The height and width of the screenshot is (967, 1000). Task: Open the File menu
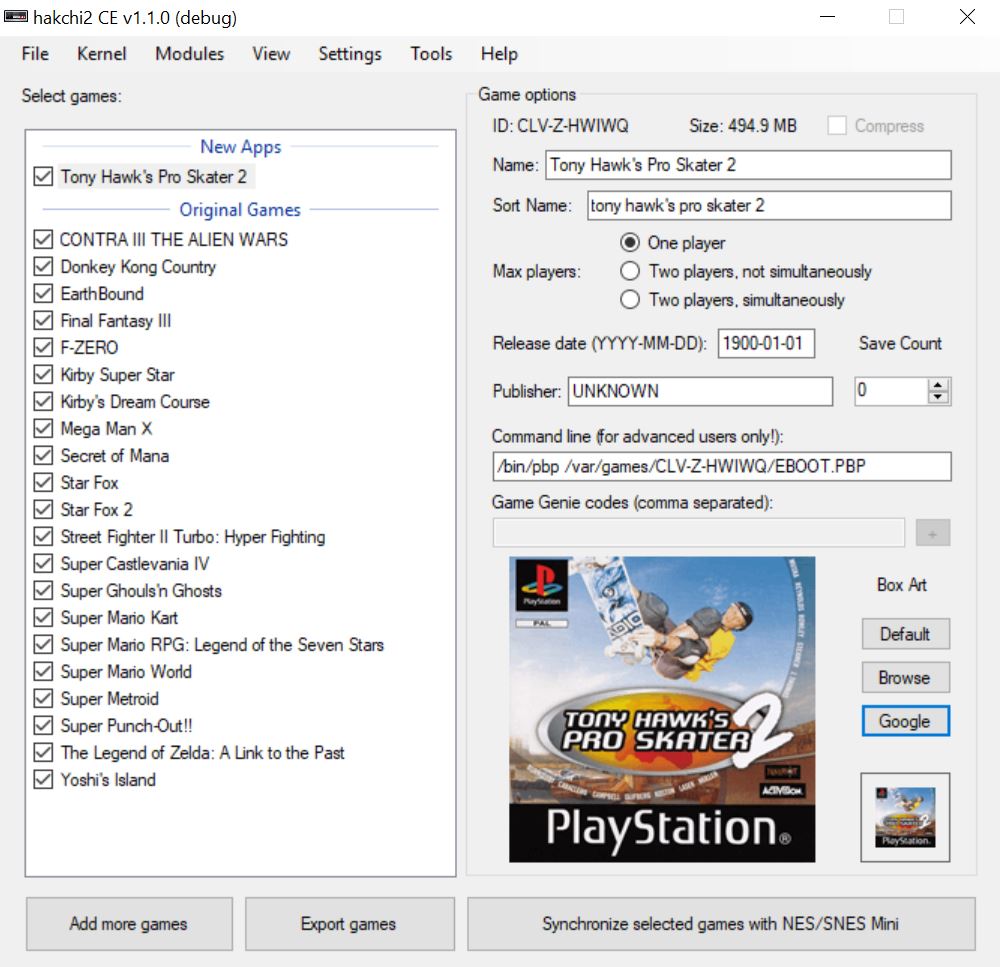tap(35, 54)
